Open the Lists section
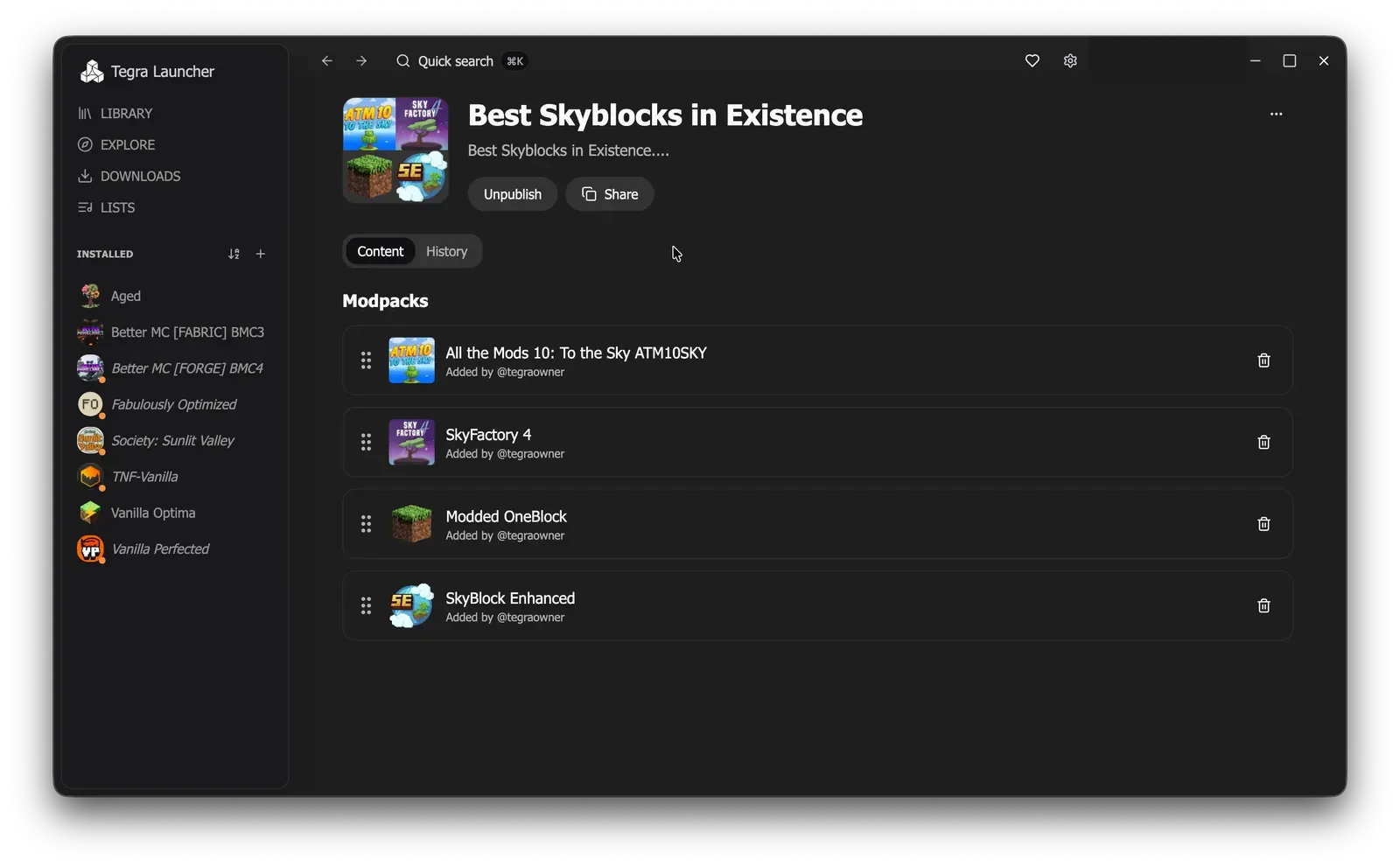This screenshot has height=867, width=1400. tap(106, 208)
